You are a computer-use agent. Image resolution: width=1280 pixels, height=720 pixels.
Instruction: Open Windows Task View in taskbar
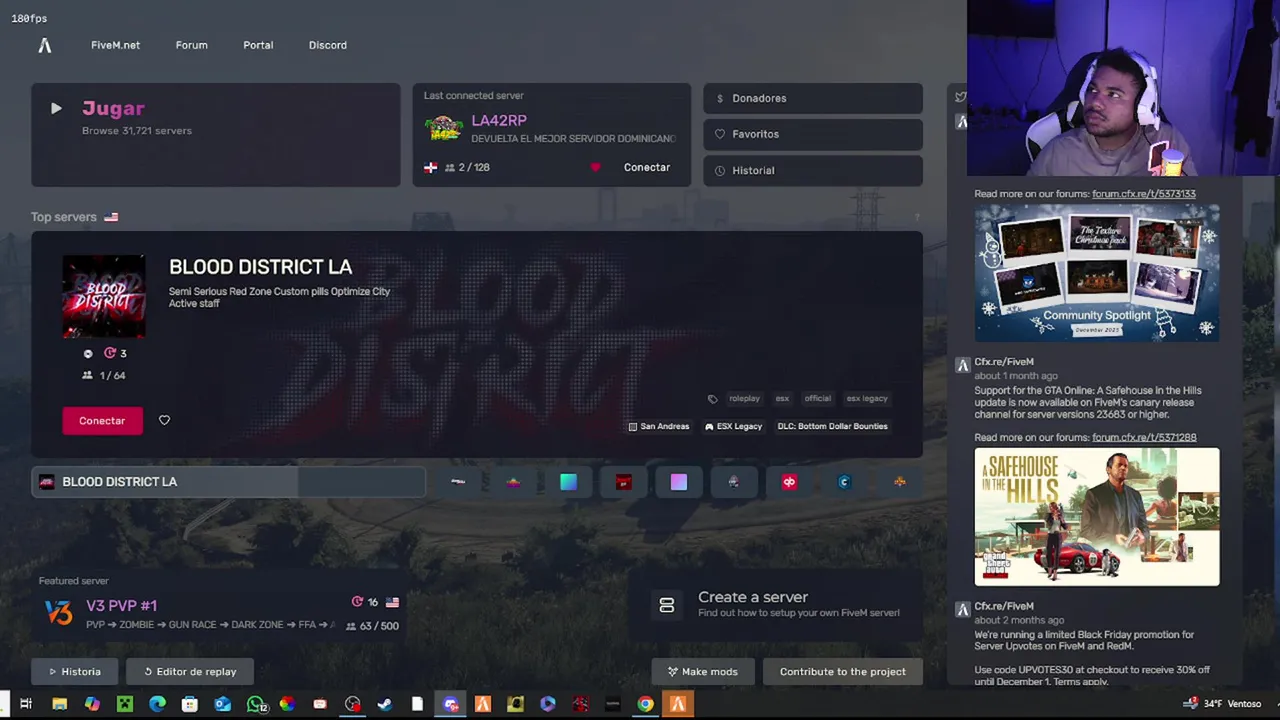pyautogui.click(x=26, y=704)
